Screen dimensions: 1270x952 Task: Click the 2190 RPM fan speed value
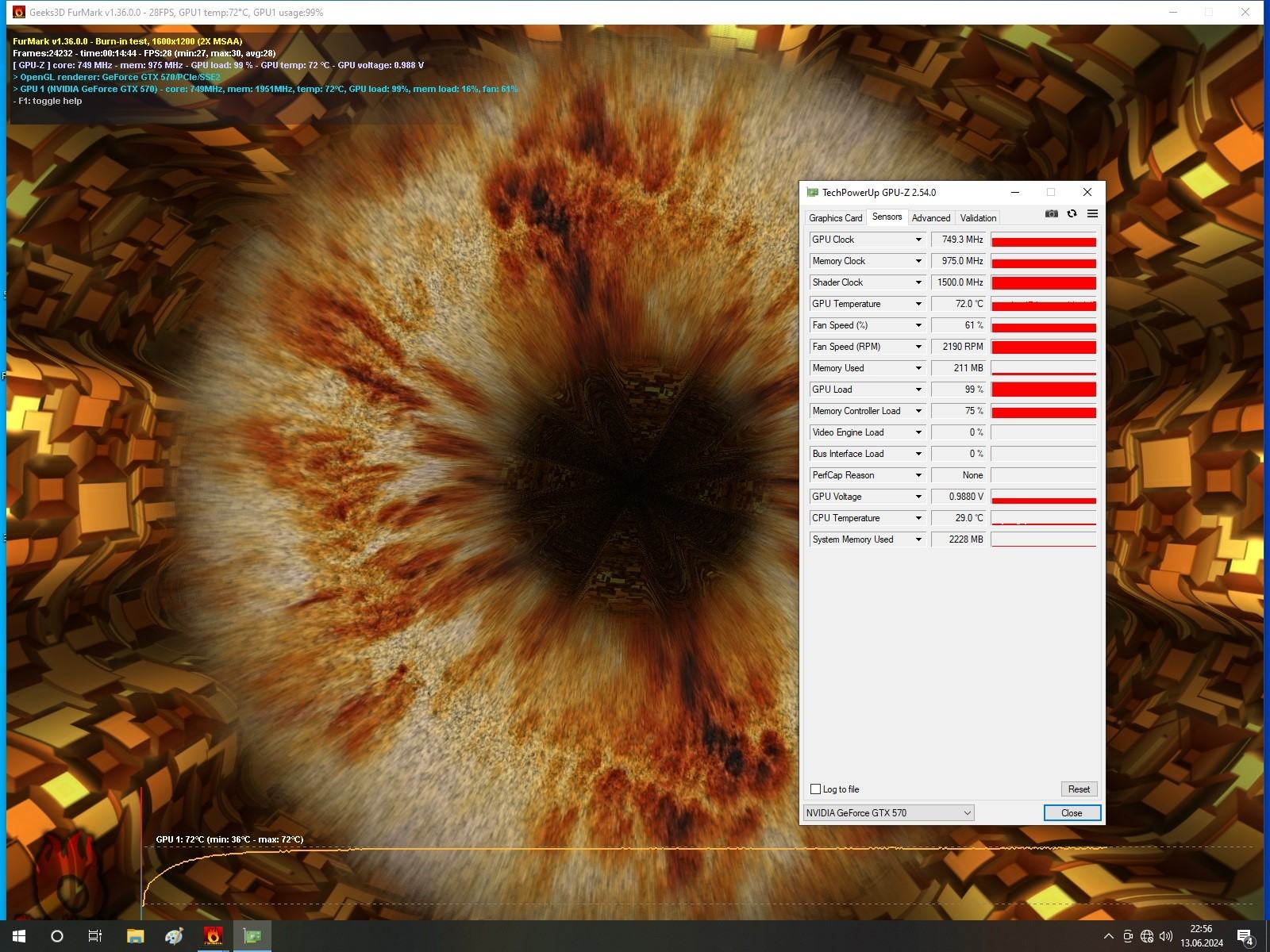[x=958, y=347]
